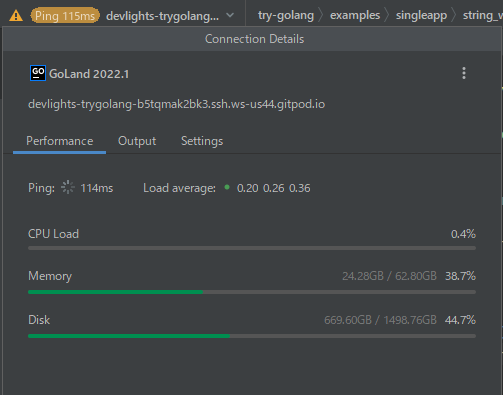Open the devlights-trygolang connection selector
The height and width of the screenshot is (395, 503).
(162, 16)
